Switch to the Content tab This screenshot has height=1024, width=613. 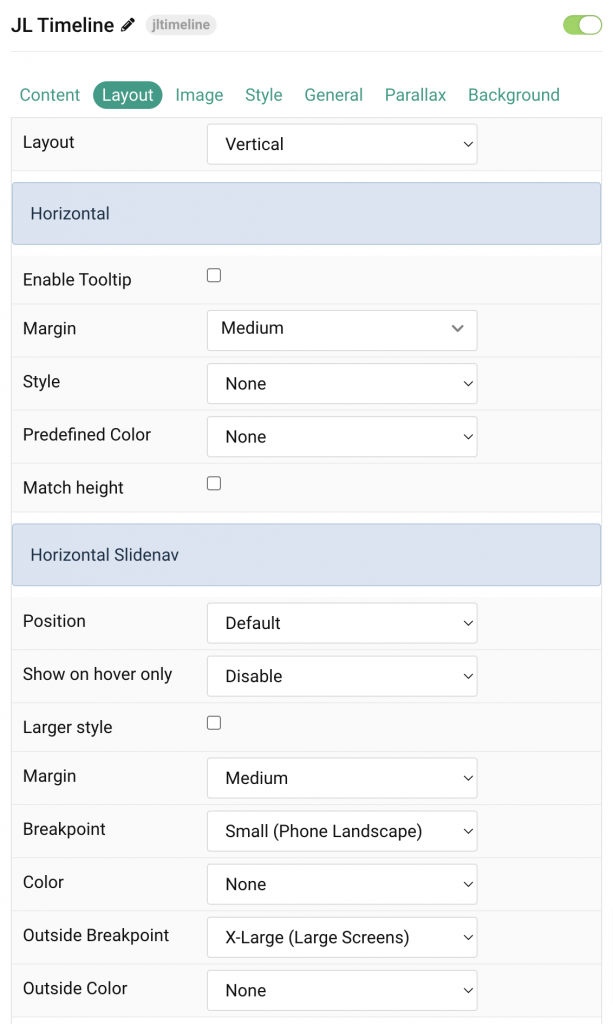click(49, 95)
